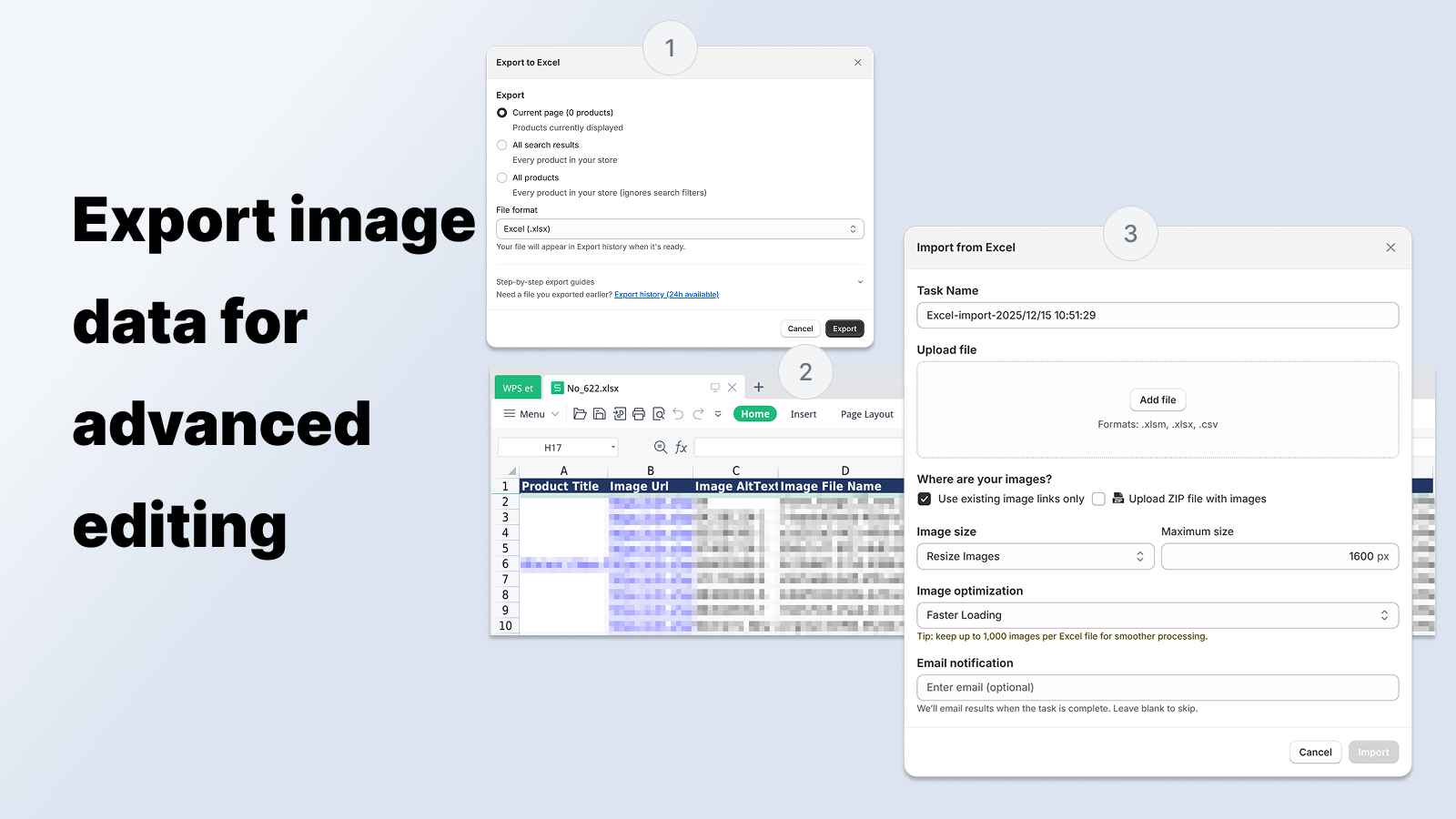This screenshot has width=1456, height=819.
Task: Enable Upload ZIP file with images checkbox
Action: pyautogui.click(x=1098, y=499)
